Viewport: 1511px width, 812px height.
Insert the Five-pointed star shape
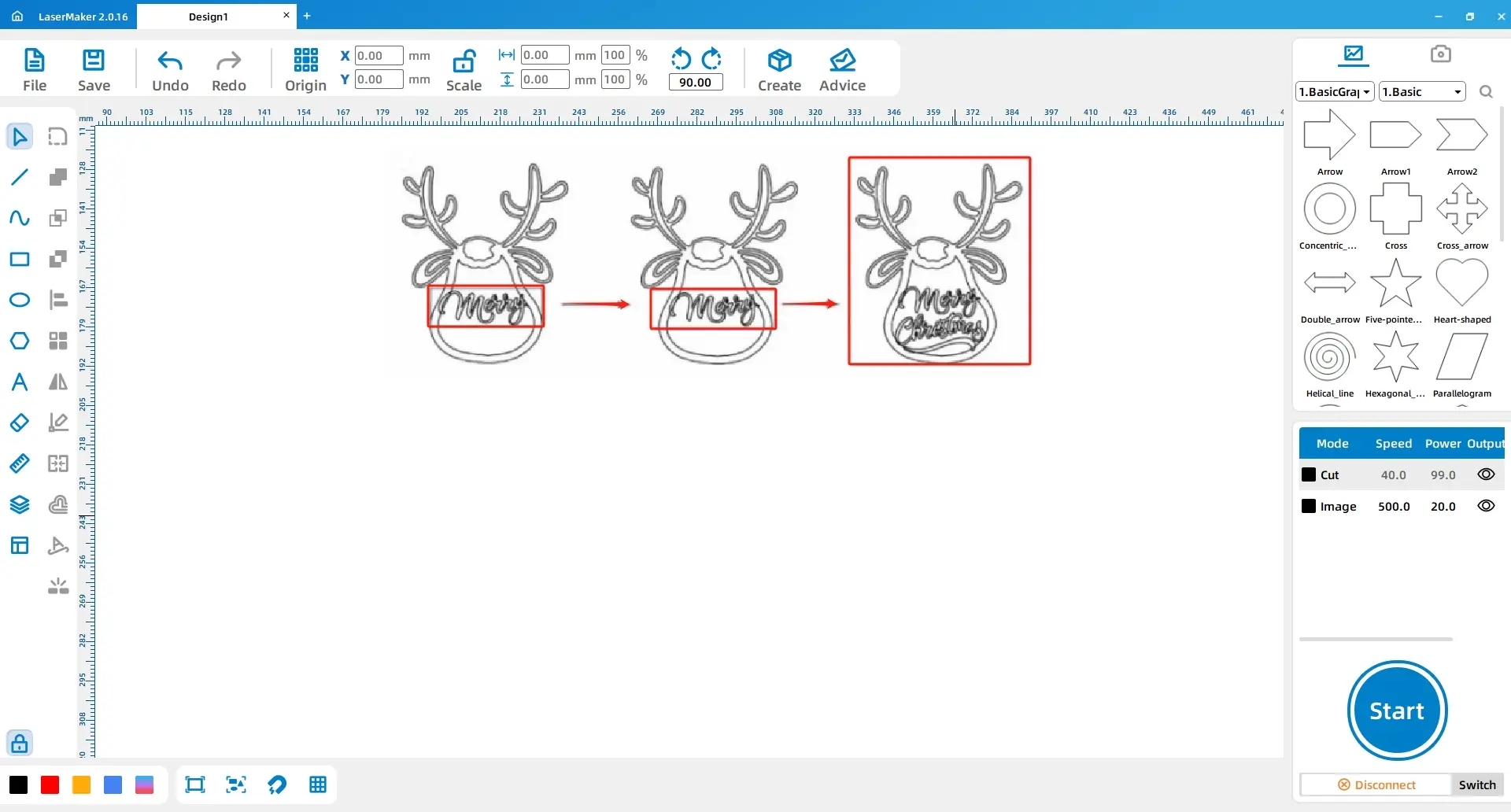(1395, 291)
